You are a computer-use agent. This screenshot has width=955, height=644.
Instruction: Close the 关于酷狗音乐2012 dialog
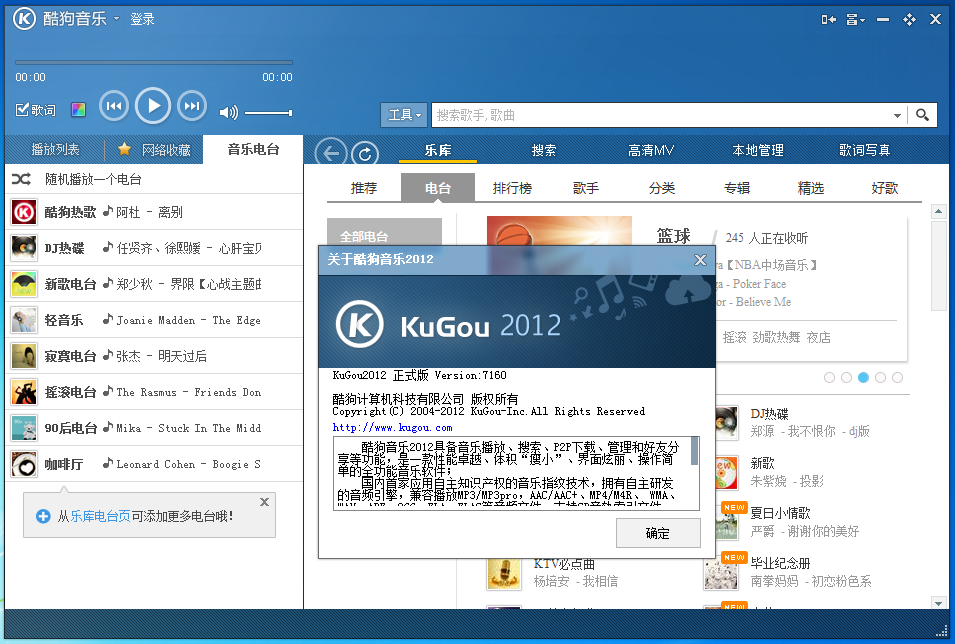700,260
